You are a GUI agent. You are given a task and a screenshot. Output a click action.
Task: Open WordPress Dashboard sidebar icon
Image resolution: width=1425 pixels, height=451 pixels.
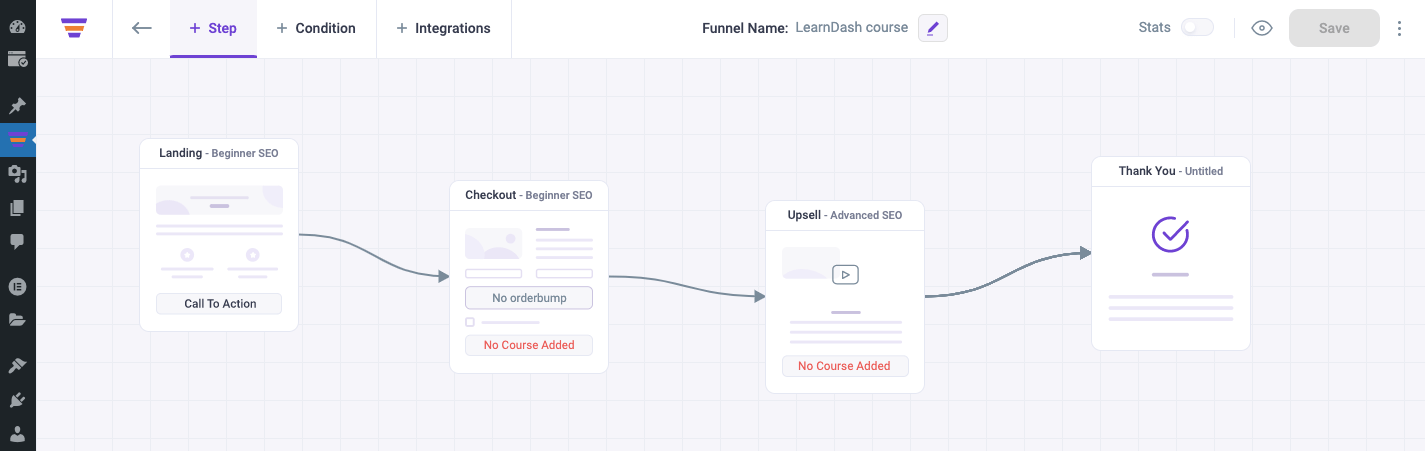tap(17, 26)
